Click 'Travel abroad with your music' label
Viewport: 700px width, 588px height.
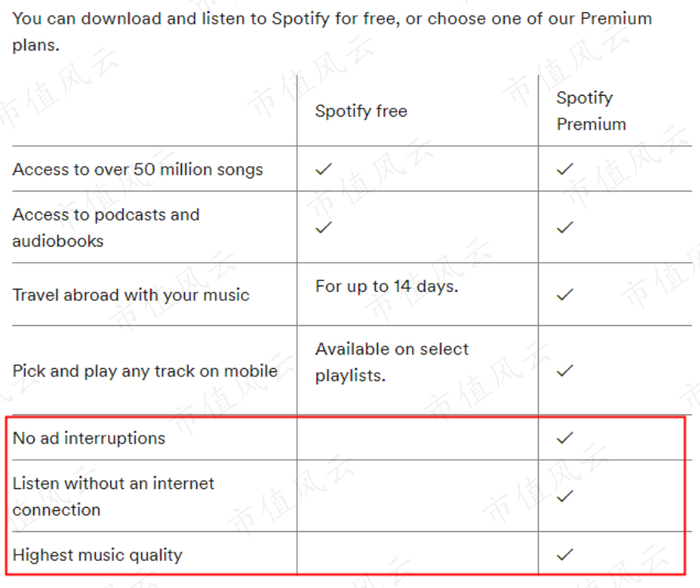pyautogui.click(x=131, y=295)
